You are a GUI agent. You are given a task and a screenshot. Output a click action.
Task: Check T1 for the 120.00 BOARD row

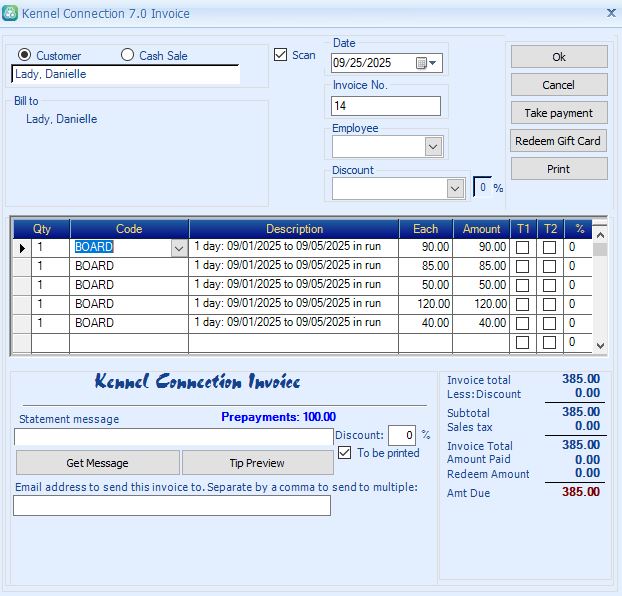pos(522,304)
